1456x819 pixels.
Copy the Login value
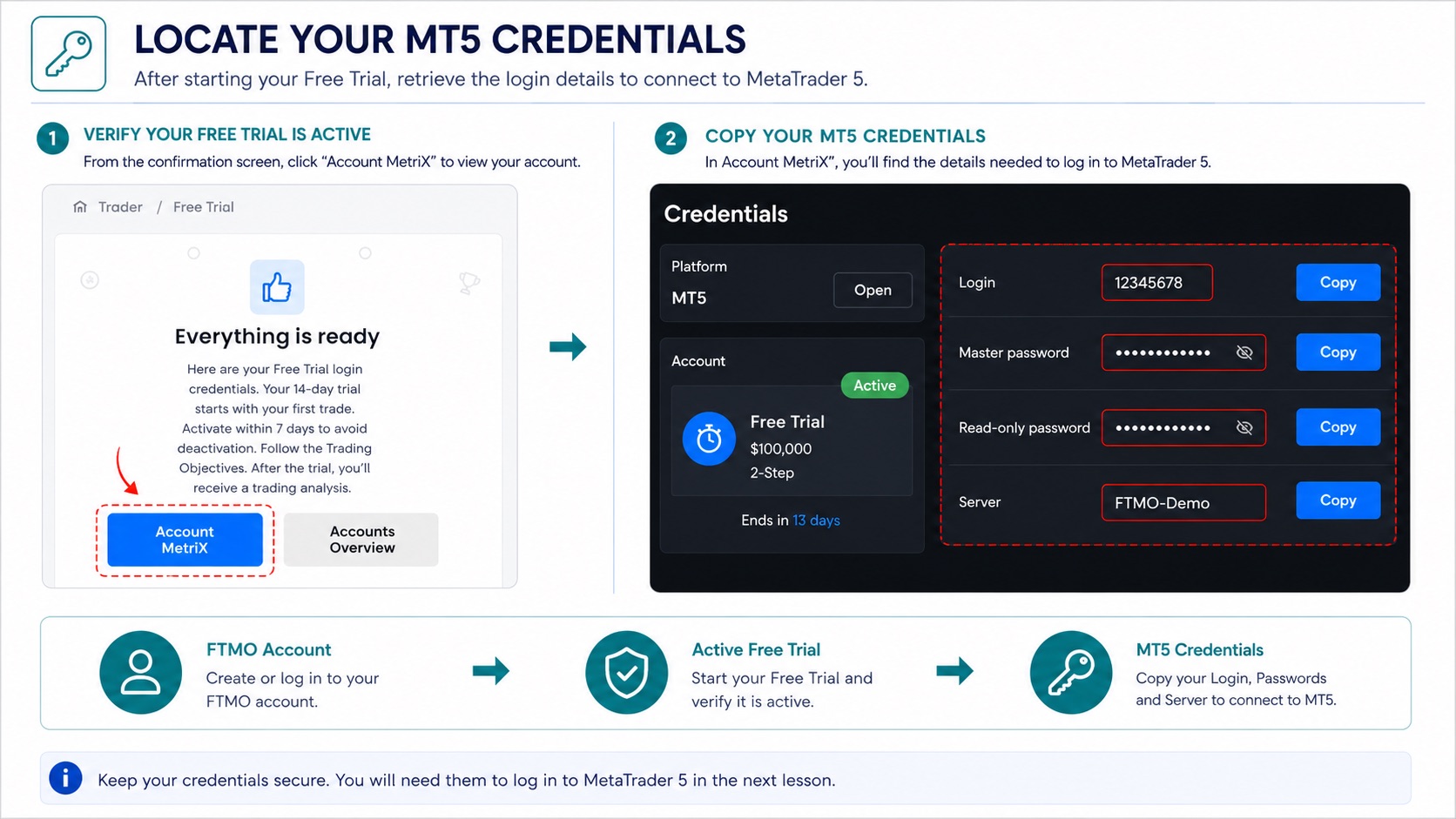point(1338,282)
